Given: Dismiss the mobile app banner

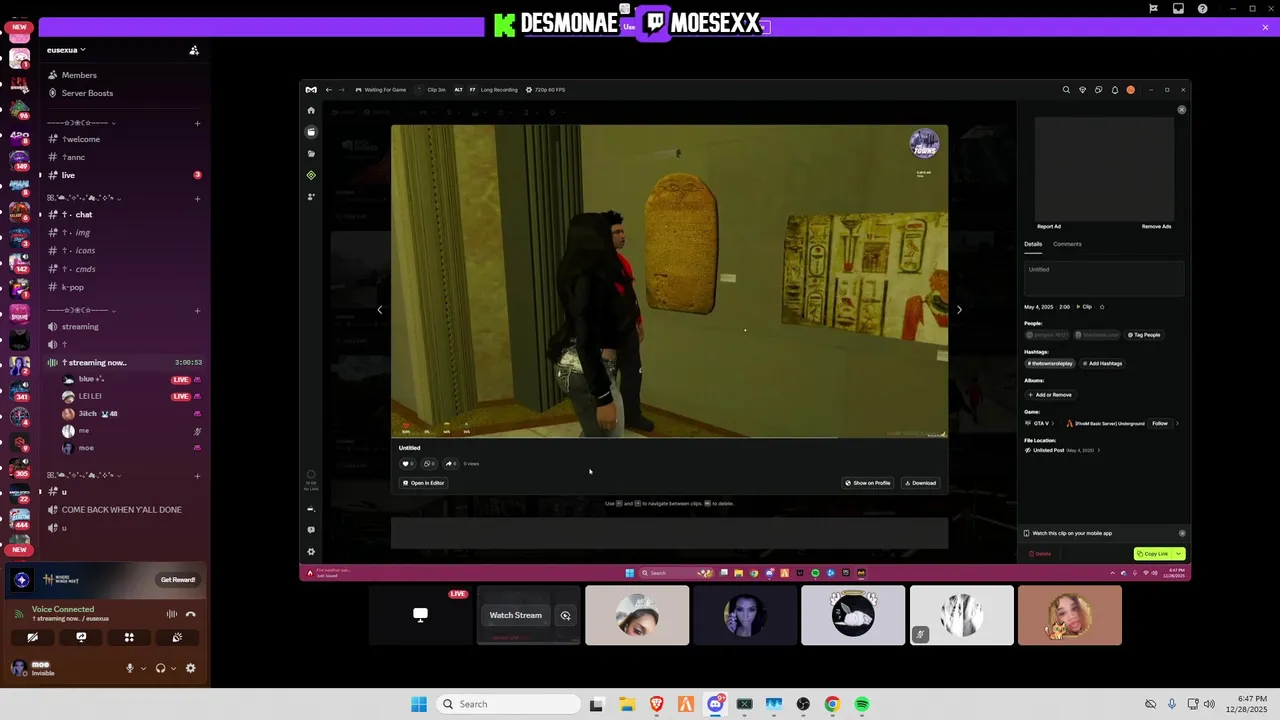Looking at the screenshot, I should coord(1181,533).
